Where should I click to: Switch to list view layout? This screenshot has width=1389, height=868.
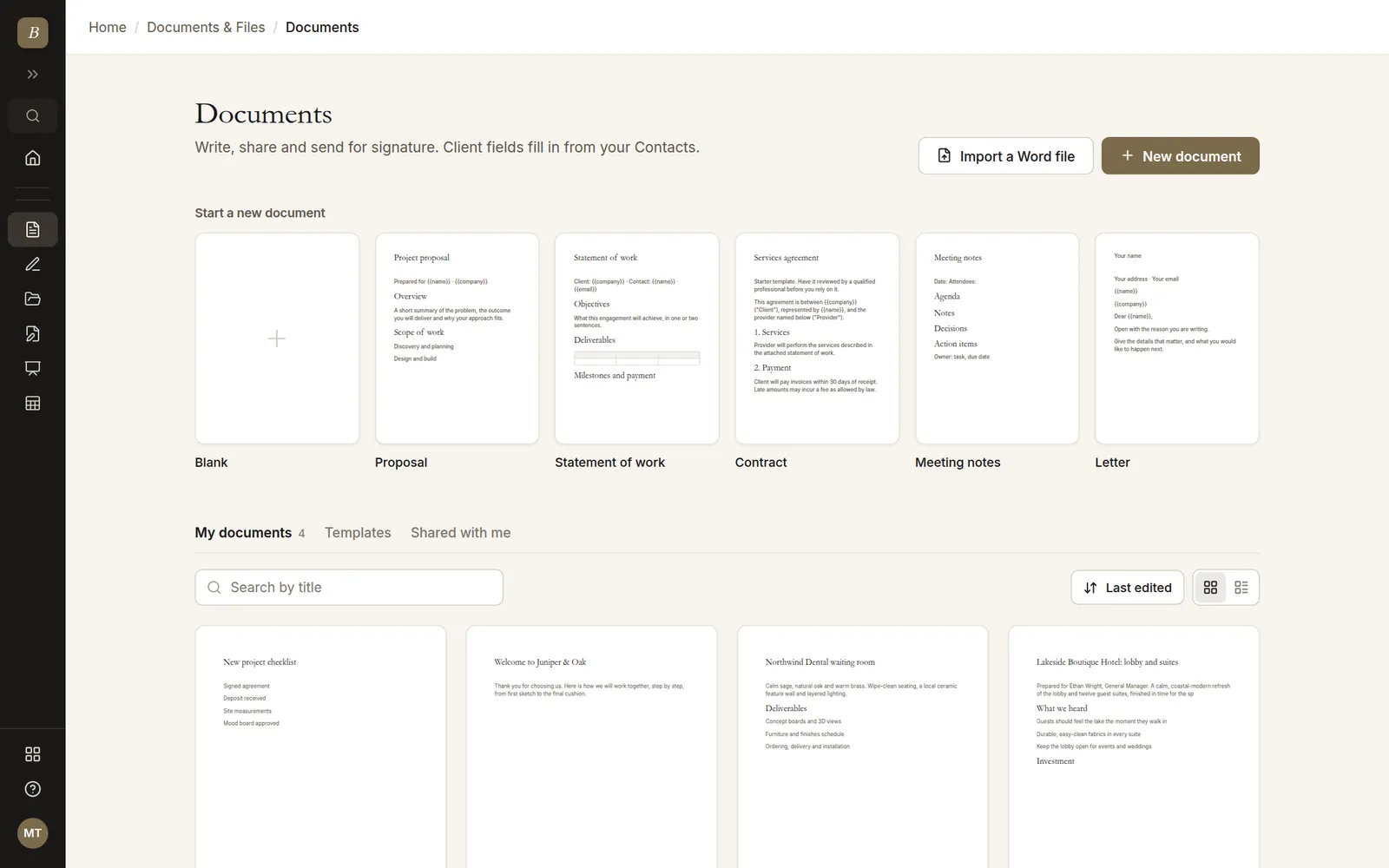tap(1241, 588)
